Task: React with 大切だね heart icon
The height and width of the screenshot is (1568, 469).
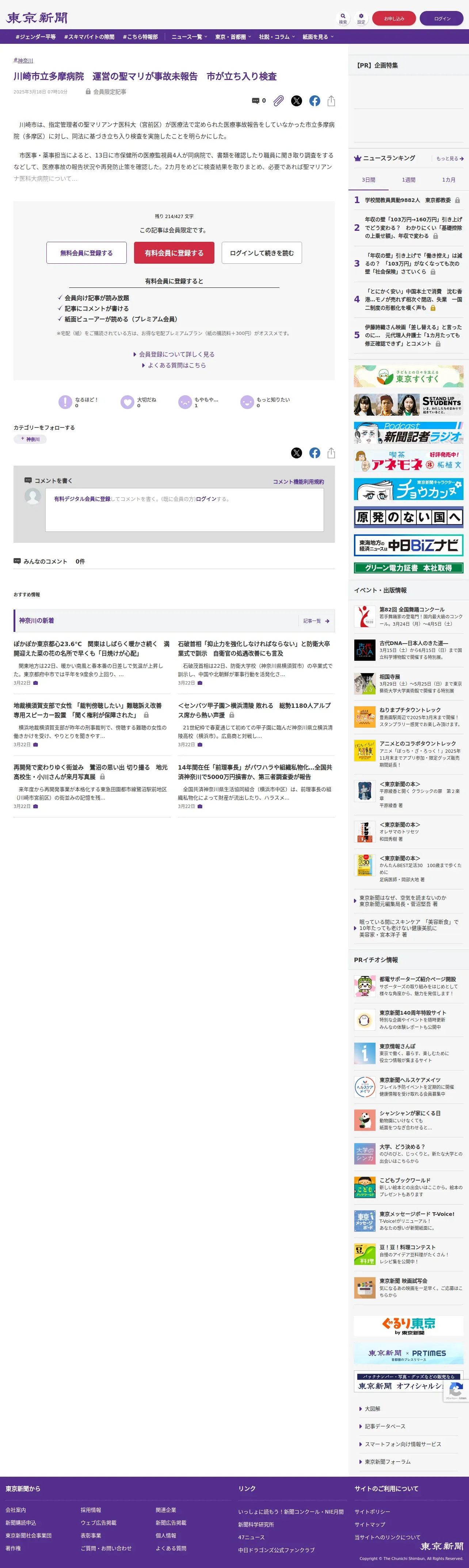Action: pos(127,402)
